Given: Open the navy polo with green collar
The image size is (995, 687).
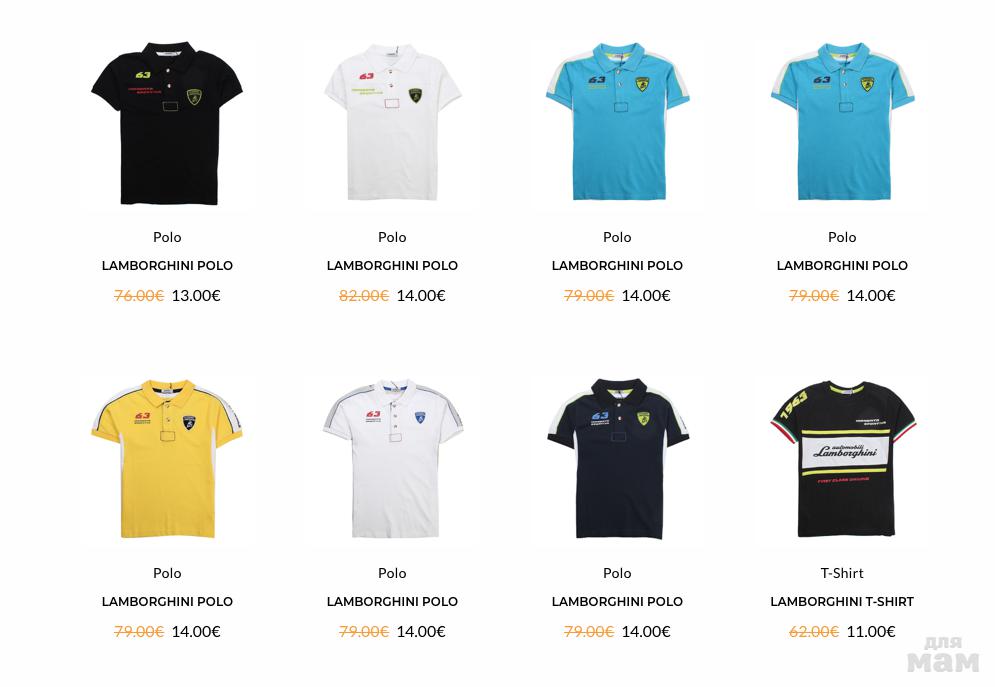Looking at the screenshot, I should tap(617, 459).
